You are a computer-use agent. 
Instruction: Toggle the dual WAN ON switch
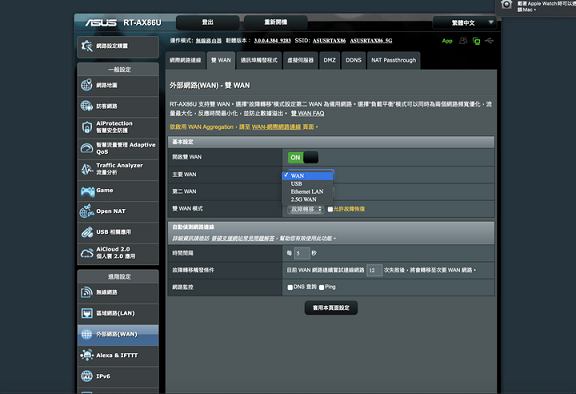tap(303, 158)
